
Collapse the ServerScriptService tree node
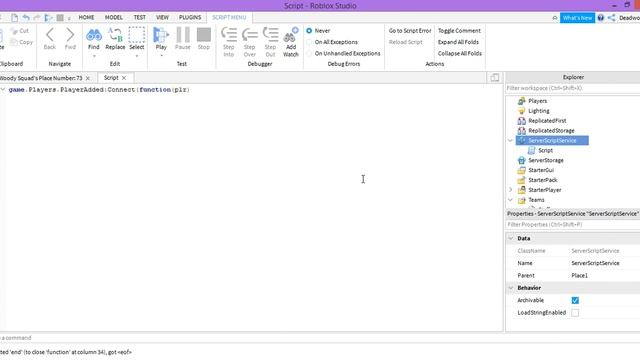point(510,140)
